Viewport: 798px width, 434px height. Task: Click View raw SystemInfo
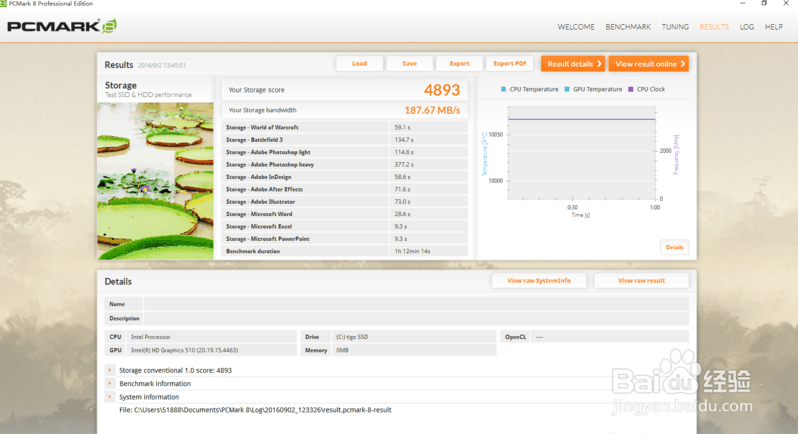click(539, 280)
